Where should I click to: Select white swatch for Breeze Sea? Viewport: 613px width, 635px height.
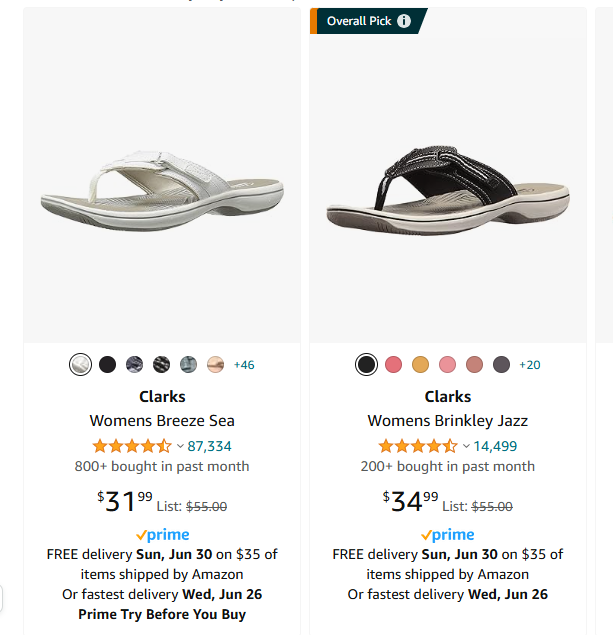[80, 364]
